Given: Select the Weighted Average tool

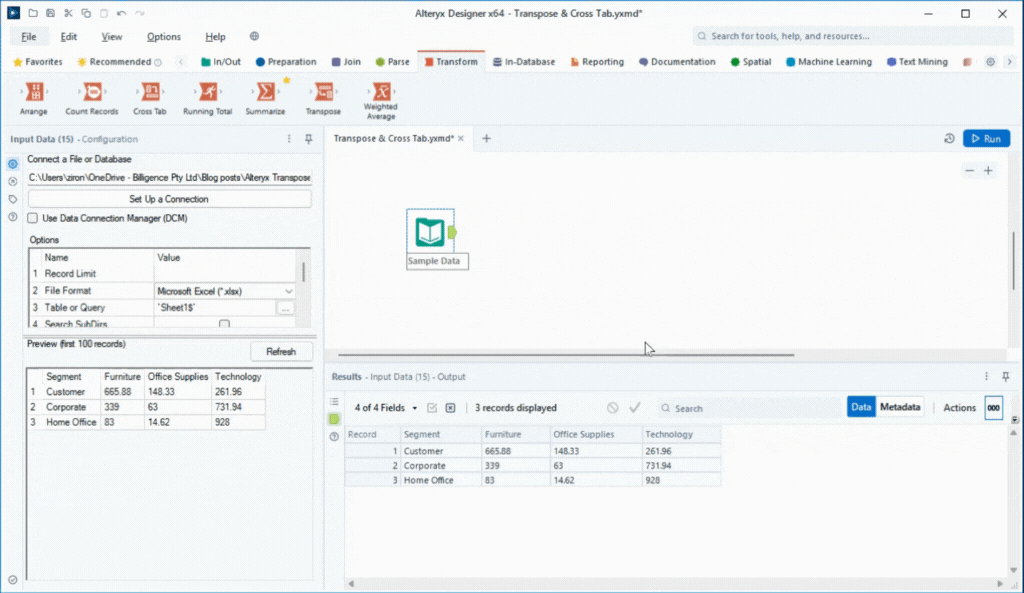Looking at the screenshot, I should (x=381, y=101).
